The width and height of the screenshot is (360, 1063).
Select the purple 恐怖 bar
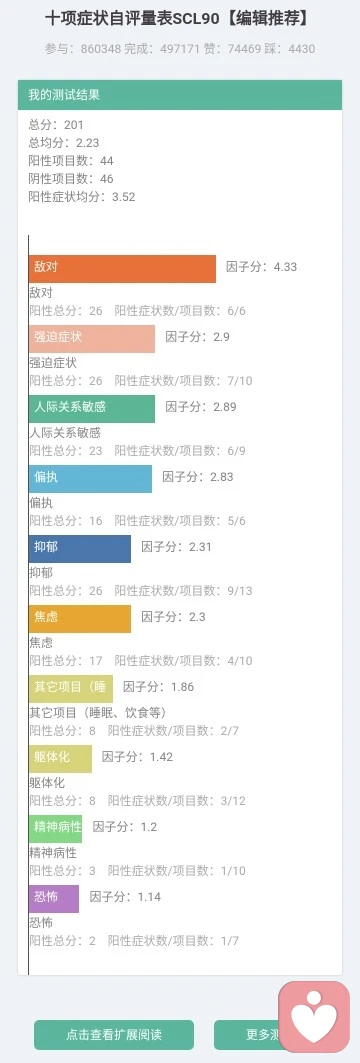coord(54,898)
